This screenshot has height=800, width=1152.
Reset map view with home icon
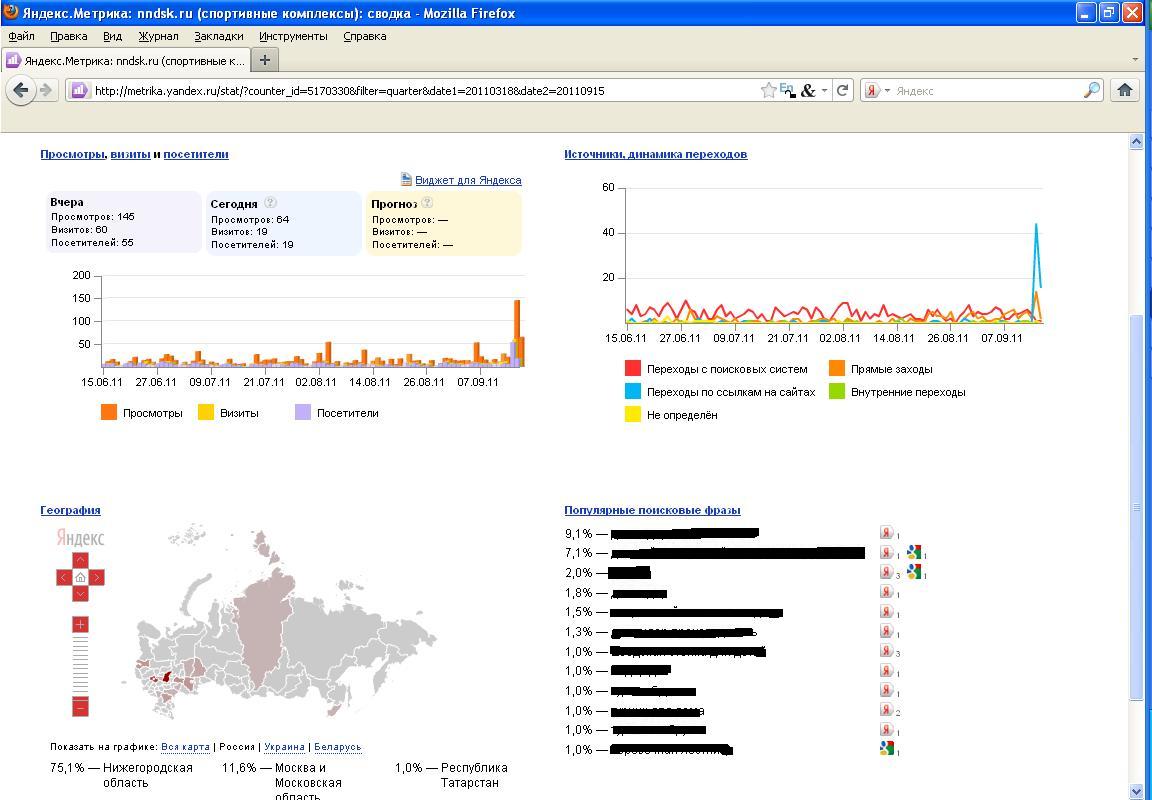click(80, 577)
